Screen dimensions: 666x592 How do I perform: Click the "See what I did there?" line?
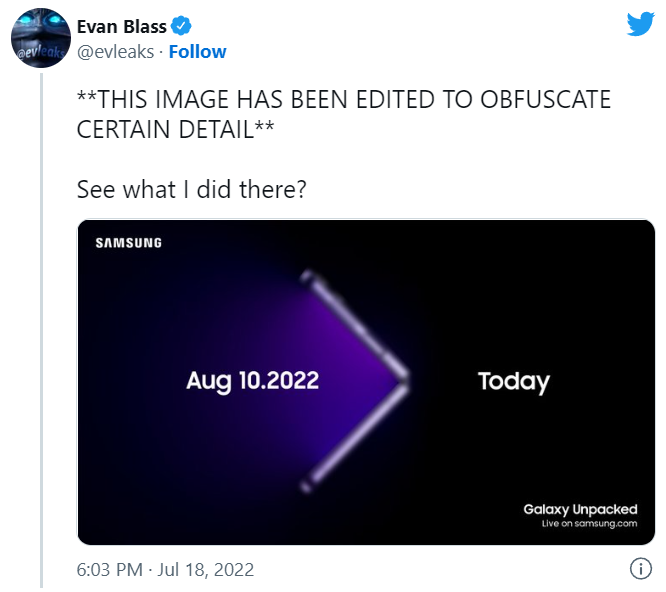(190, 189)
